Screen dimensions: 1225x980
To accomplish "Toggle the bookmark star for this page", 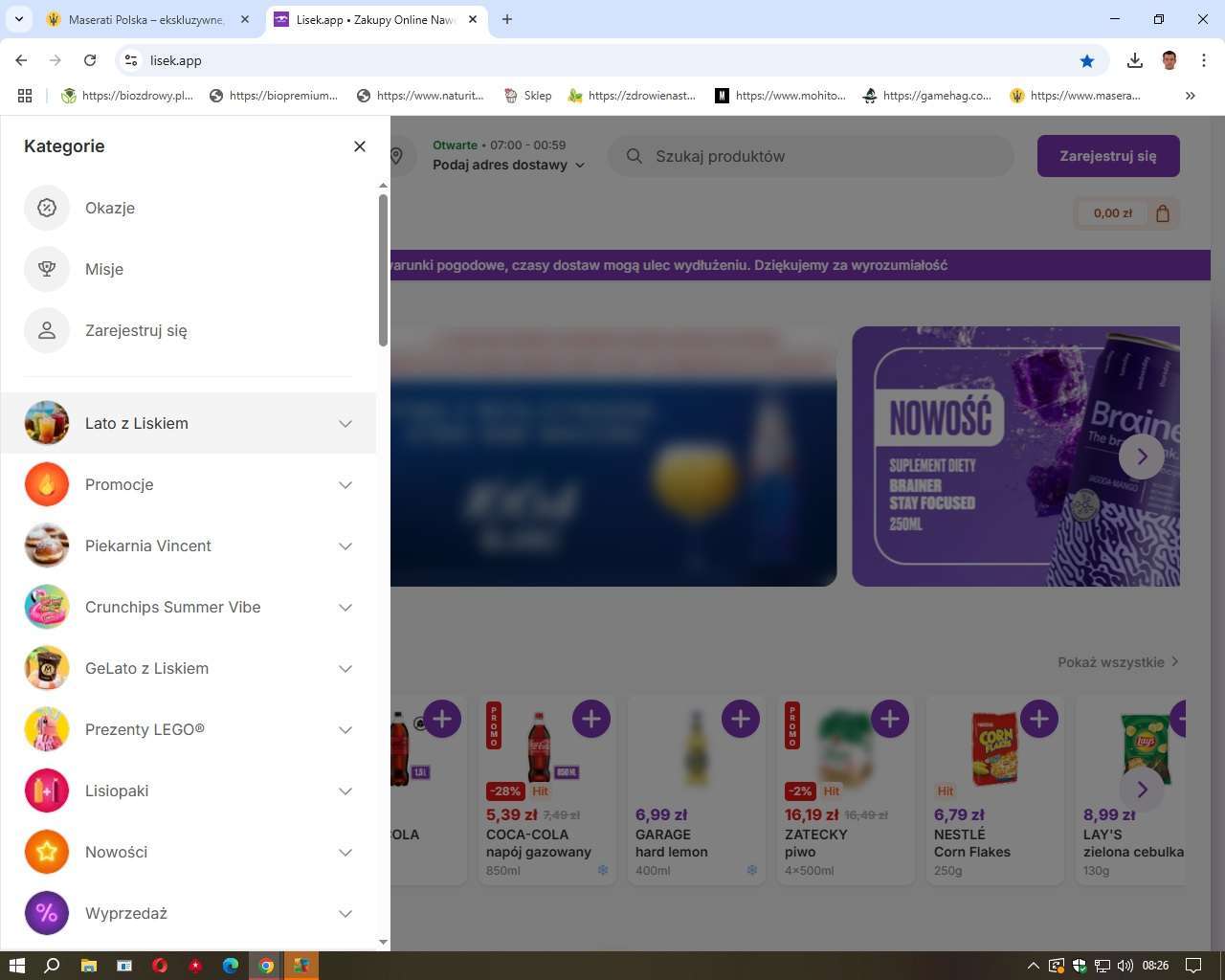I will (x=1087, y=60).
